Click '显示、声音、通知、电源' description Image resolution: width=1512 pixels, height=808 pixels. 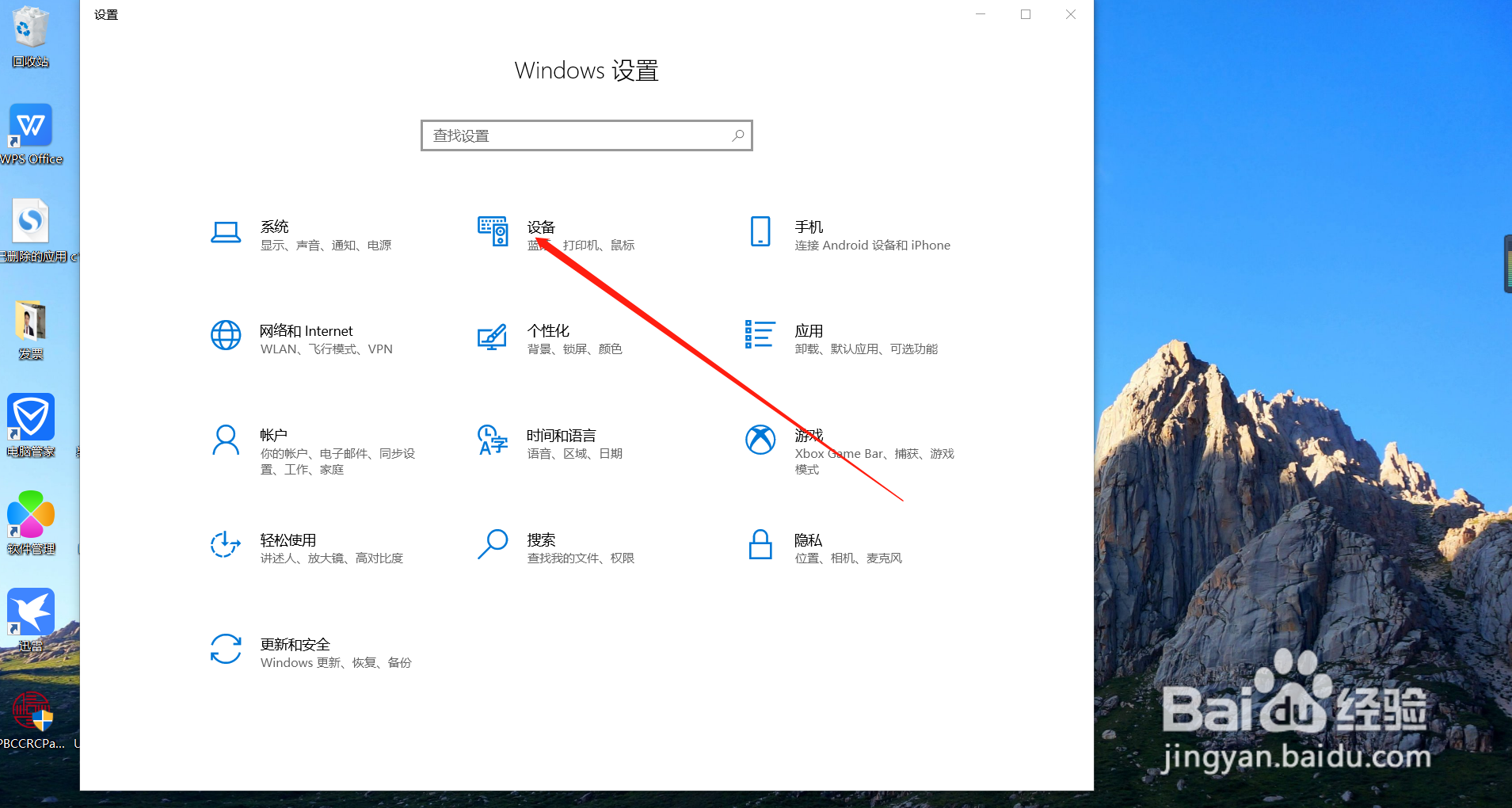(x=326, y=246)
